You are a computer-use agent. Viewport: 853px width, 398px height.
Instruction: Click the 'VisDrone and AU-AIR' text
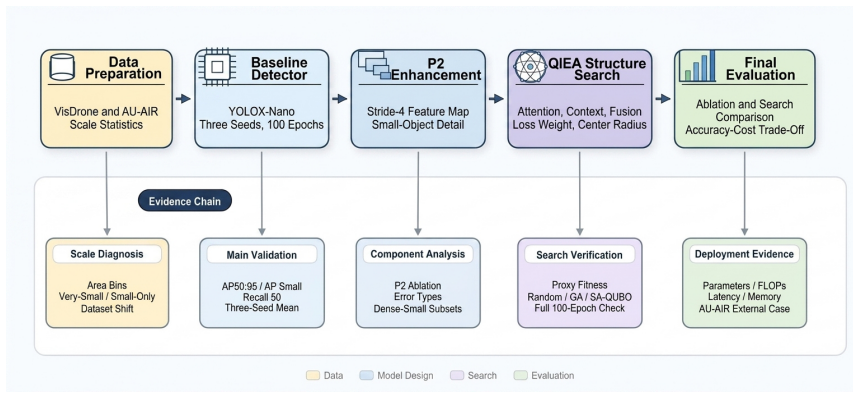click(x=107, y=112)
